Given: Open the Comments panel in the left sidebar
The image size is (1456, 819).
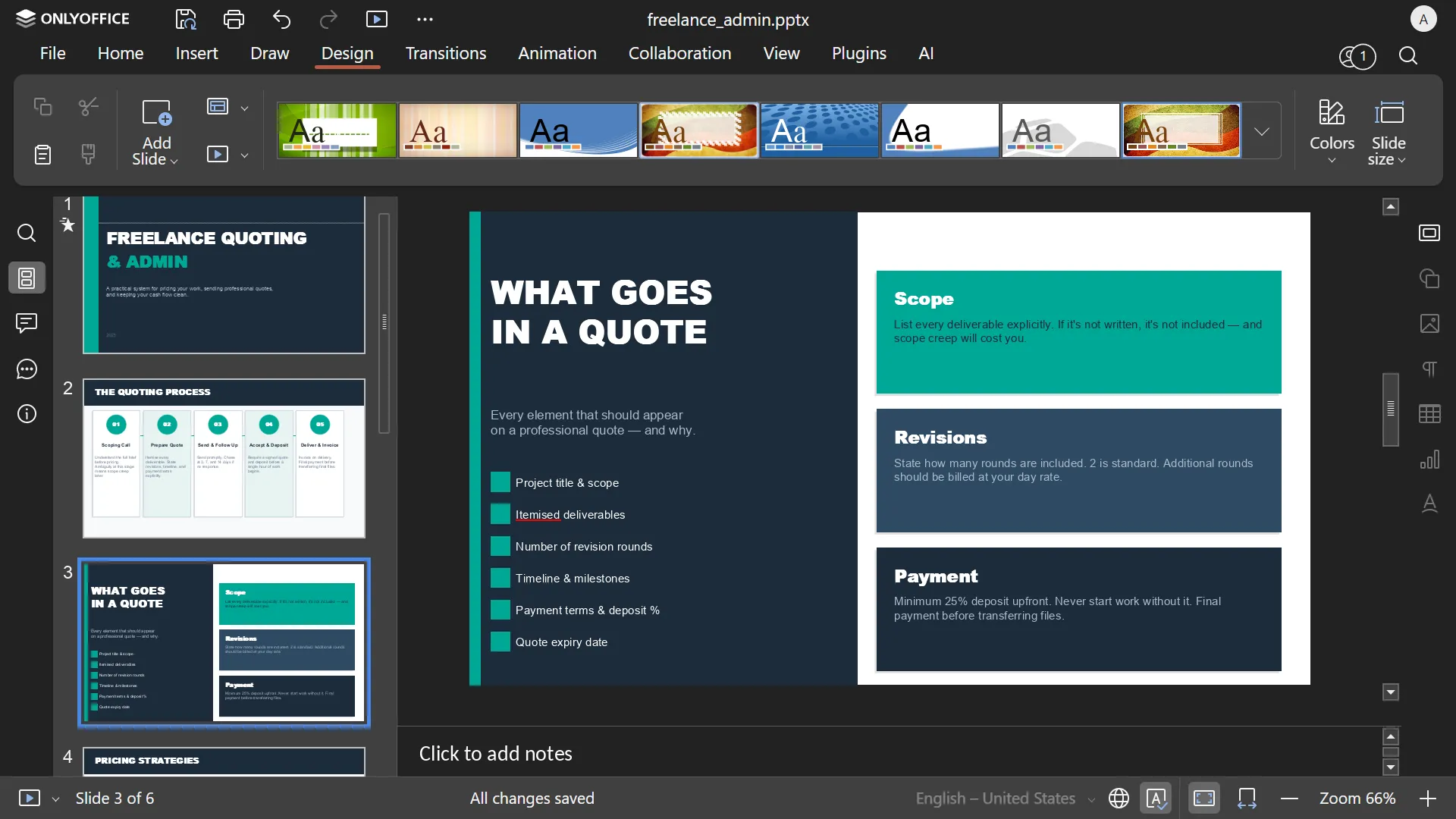Looking at the screenshot, I should [27, 324].
